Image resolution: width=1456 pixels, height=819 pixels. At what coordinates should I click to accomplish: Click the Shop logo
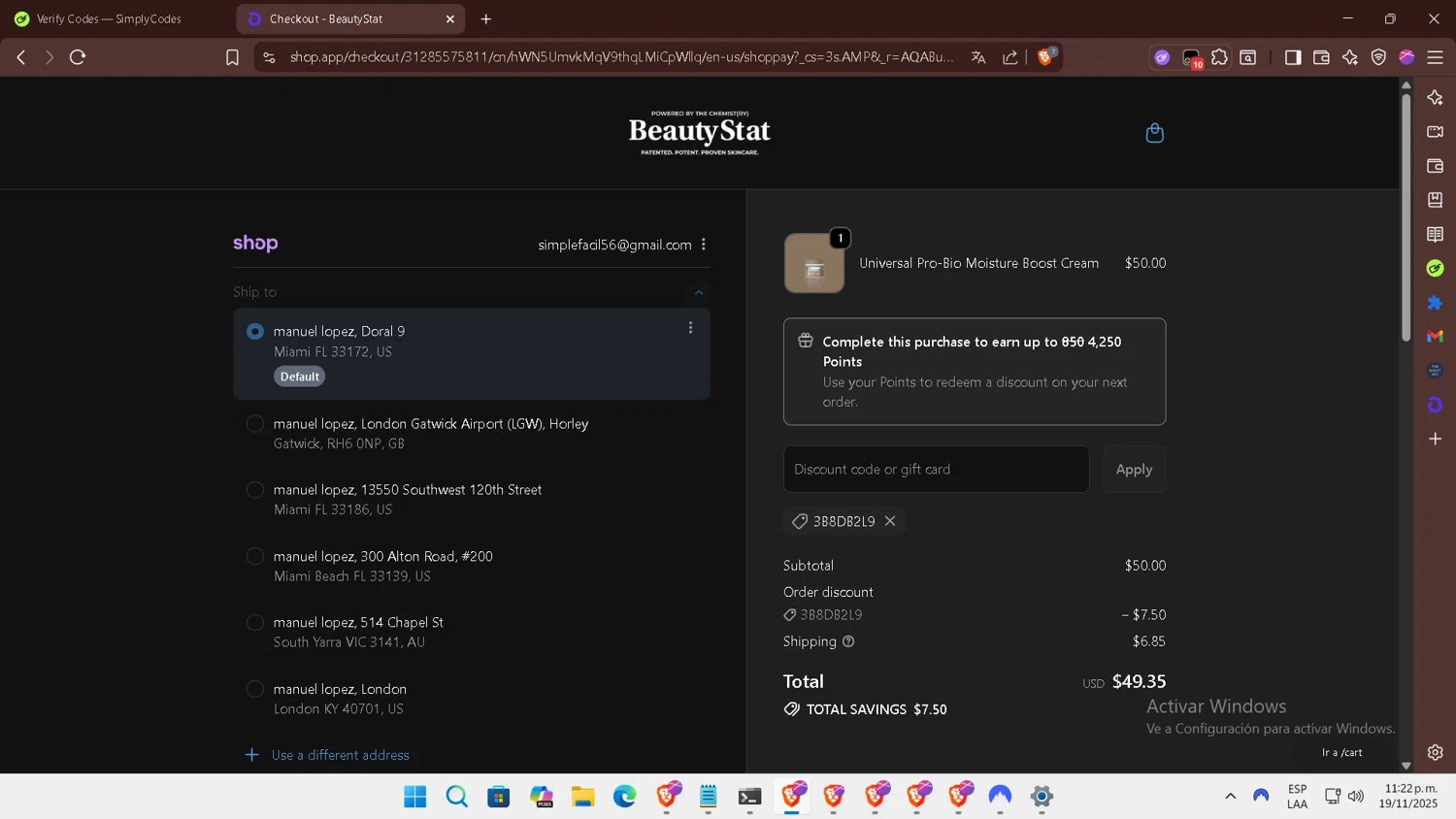click(255, 244)
